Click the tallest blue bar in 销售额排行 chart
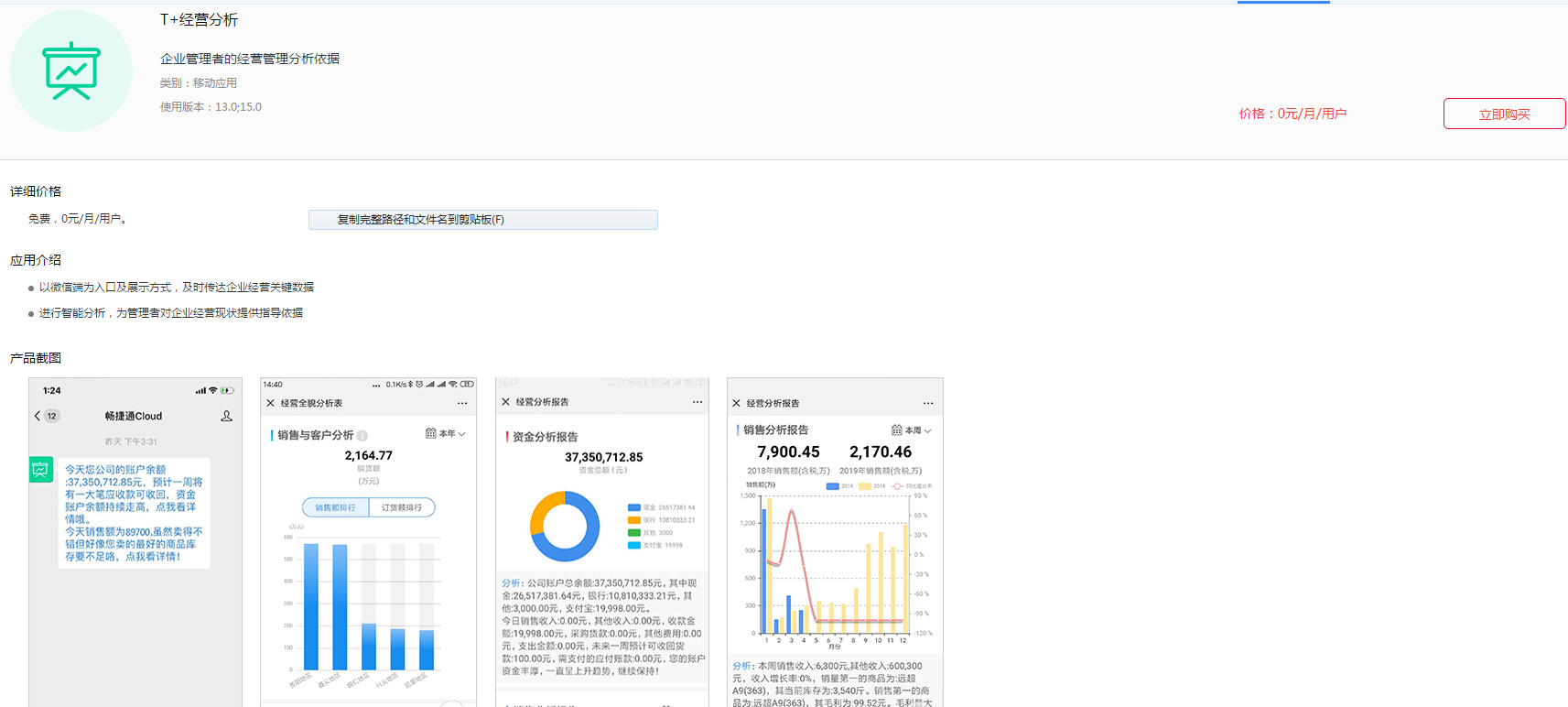The height and width of the screenshot is (707, 1568). click(311, 607)
